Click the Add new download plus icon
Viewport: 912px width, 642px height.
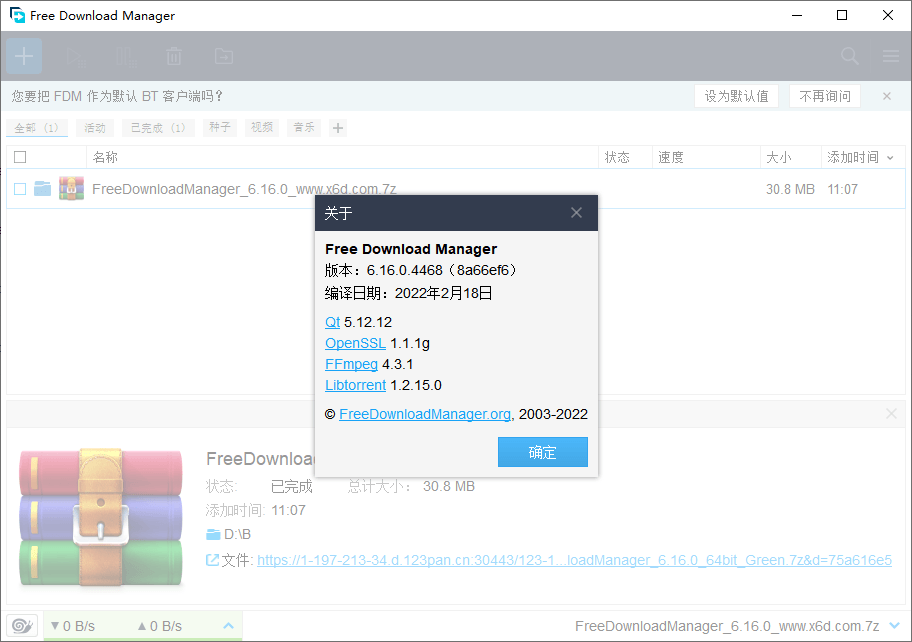23,56
